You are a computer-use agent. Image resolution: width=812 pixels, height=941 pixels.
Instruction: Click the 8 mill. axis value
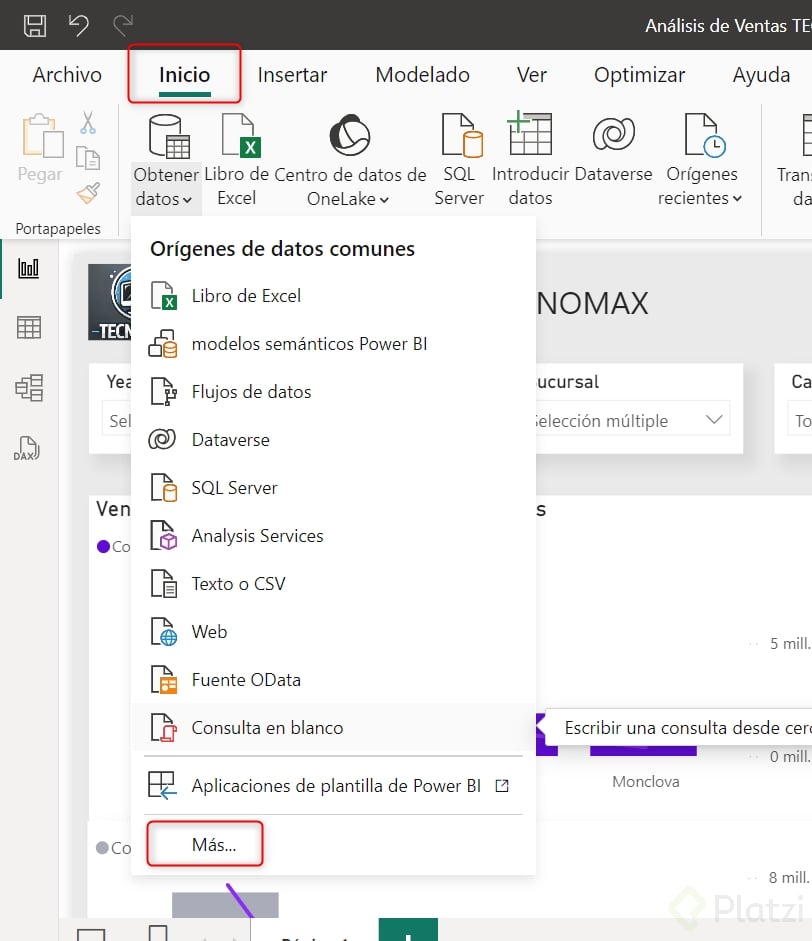pos(789,878)
